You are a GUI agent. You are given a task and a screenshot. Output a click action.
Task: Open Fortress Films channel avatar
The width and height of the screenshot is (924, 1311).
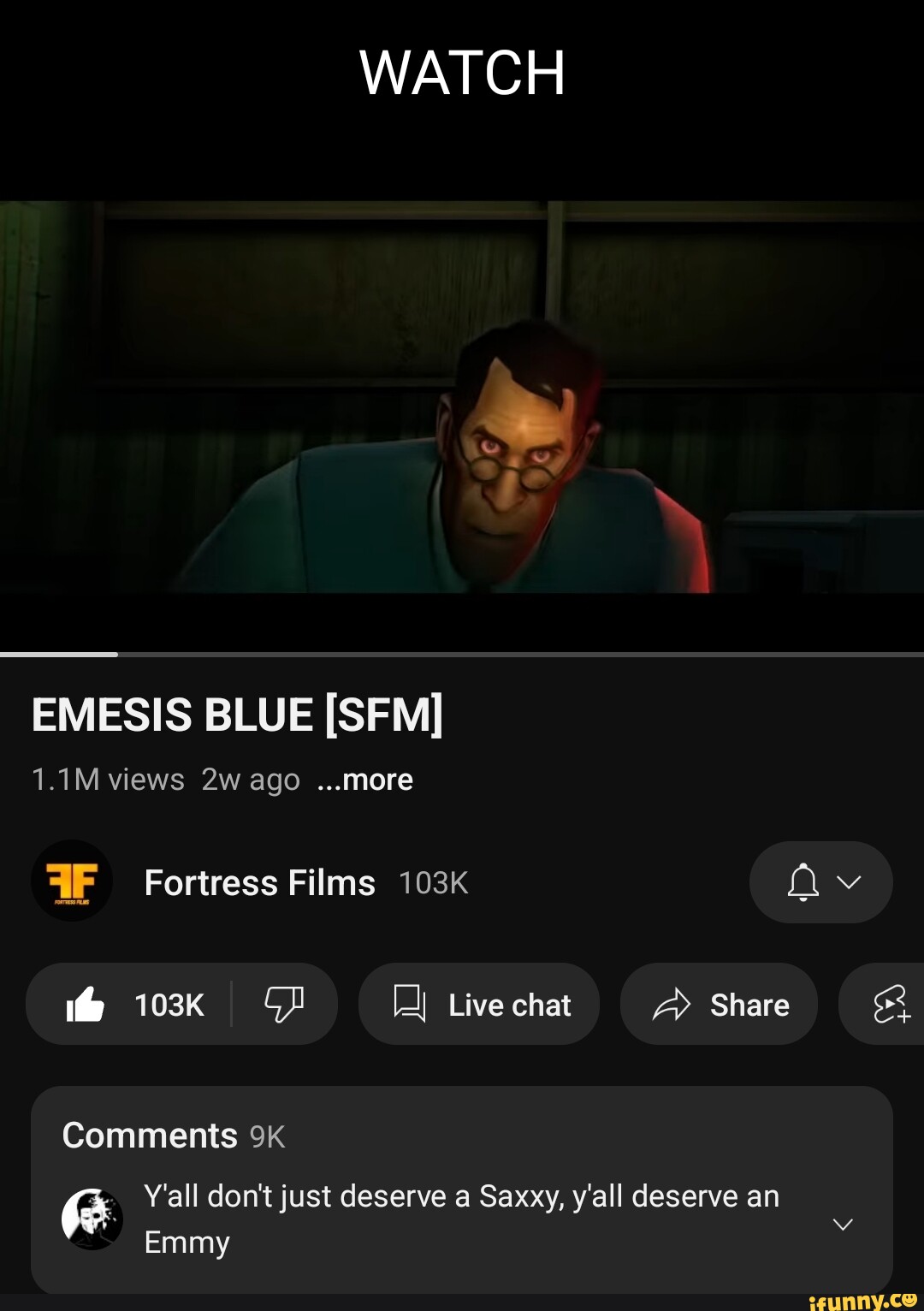(72, 881)
